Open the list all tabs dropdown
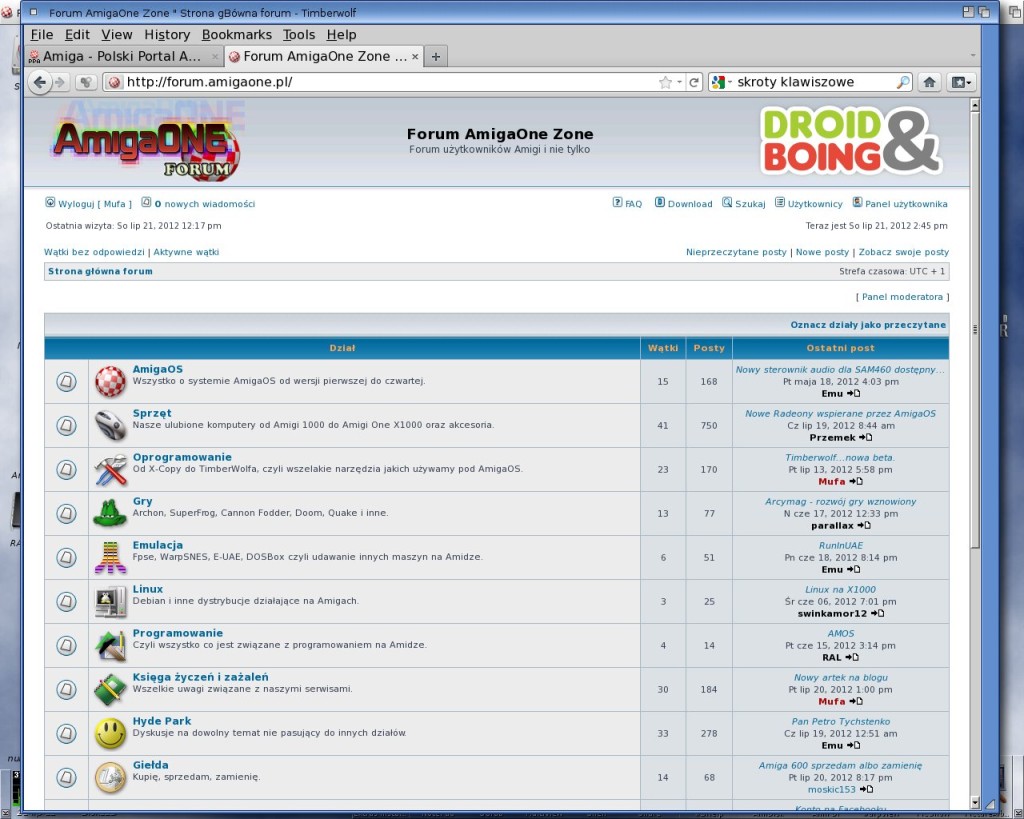The image size is (1024, 819). [973, 56]
